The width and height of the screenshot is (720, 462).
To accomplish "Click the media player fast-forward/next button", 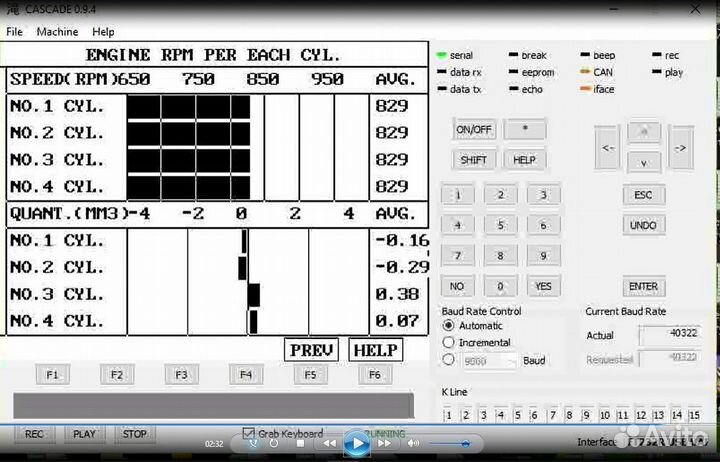I will [384, 443].
